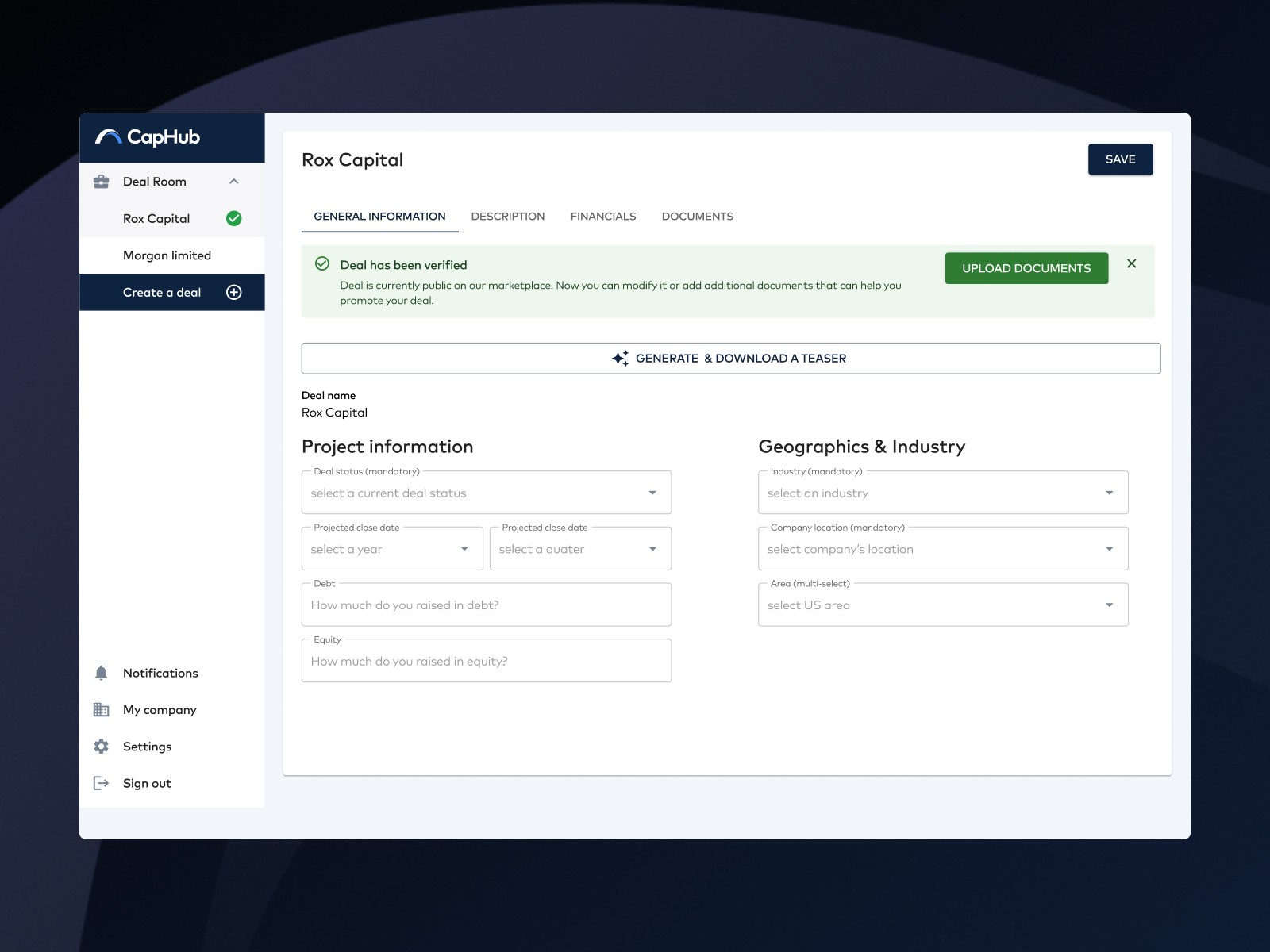The image size is (1270, 952).
Task: Click the Deal name value Rox Capital
Action: point(334,413)
